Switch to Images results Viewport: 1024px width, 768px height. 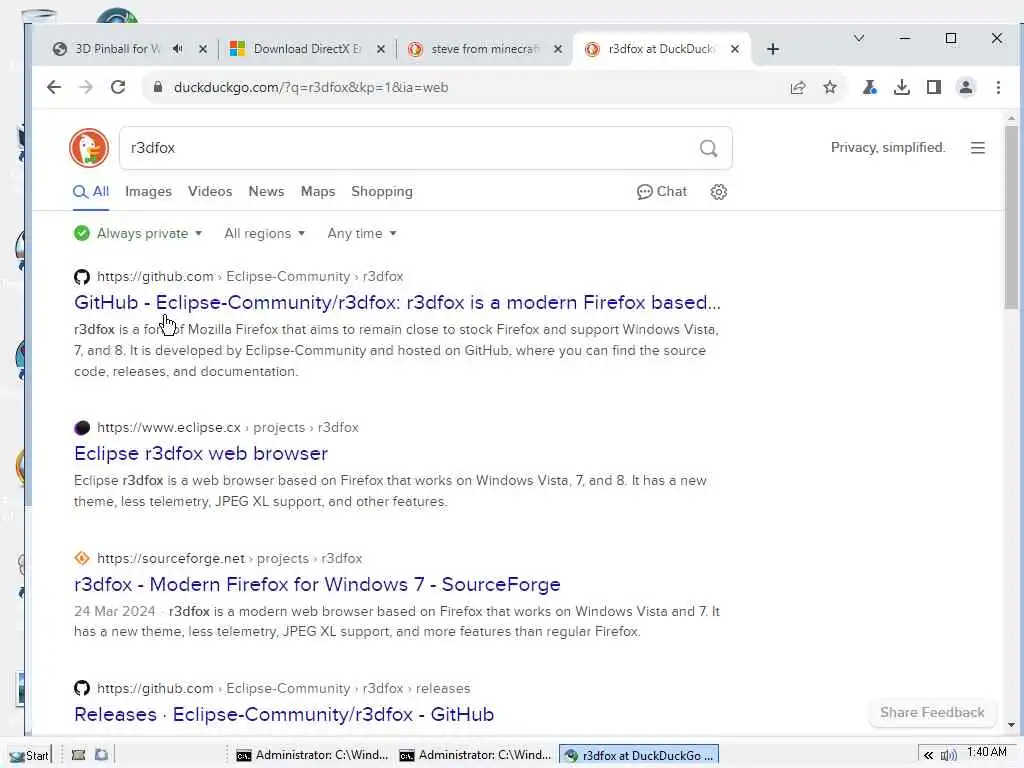[x=148, y=191]
